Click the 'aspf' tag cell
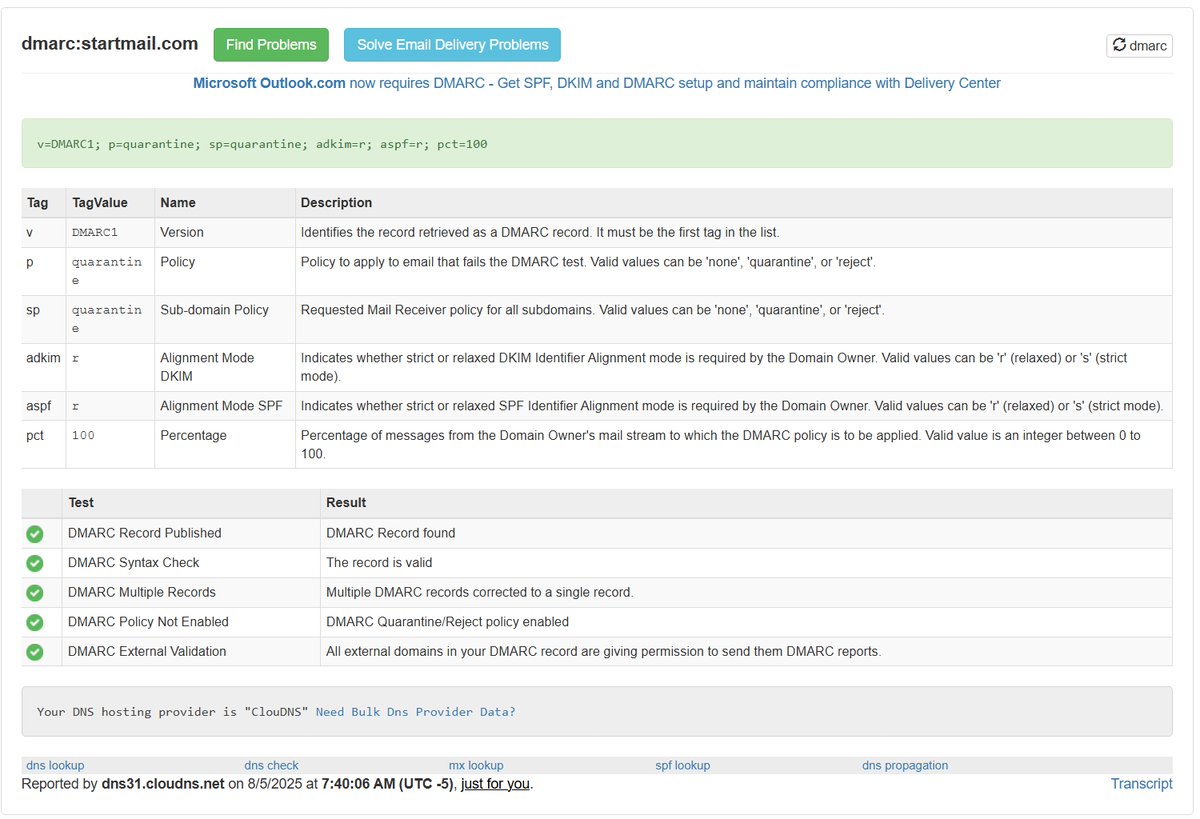The width and height of the screenshot is (1200, 819). click(44, 407)
